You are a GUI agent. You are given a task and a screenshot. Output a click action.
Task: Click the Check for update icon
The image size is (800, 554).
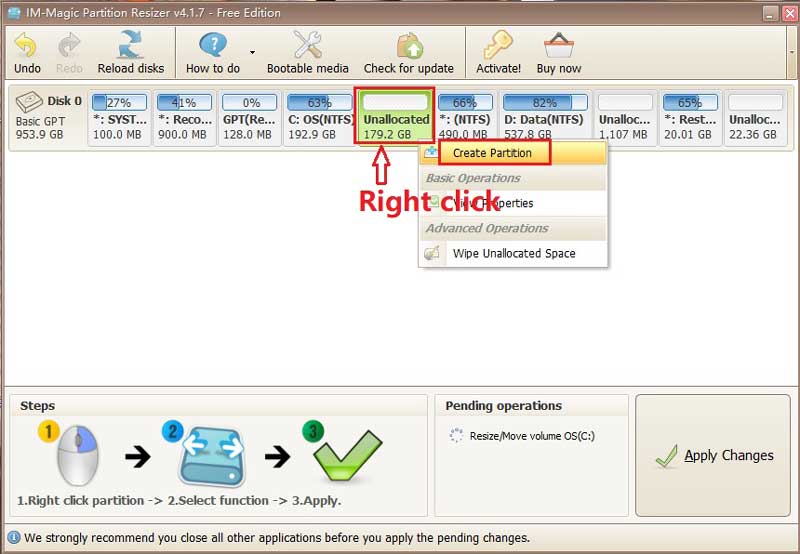(x=409, y=45)
